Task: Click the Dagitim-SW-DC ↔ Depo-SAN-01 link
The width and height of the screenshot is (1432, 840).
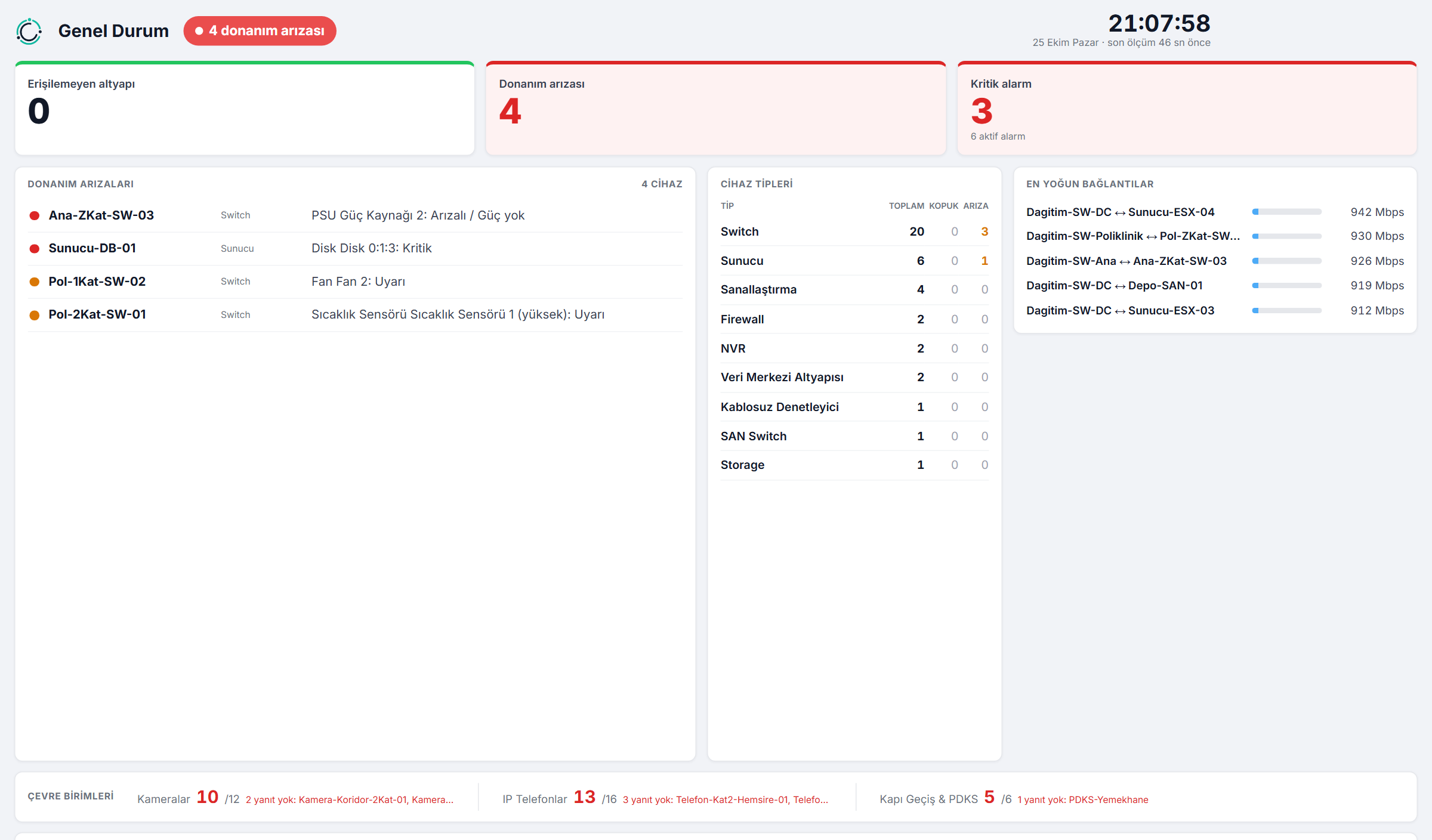Action: pyautogui.click(x=1115, y=285)
